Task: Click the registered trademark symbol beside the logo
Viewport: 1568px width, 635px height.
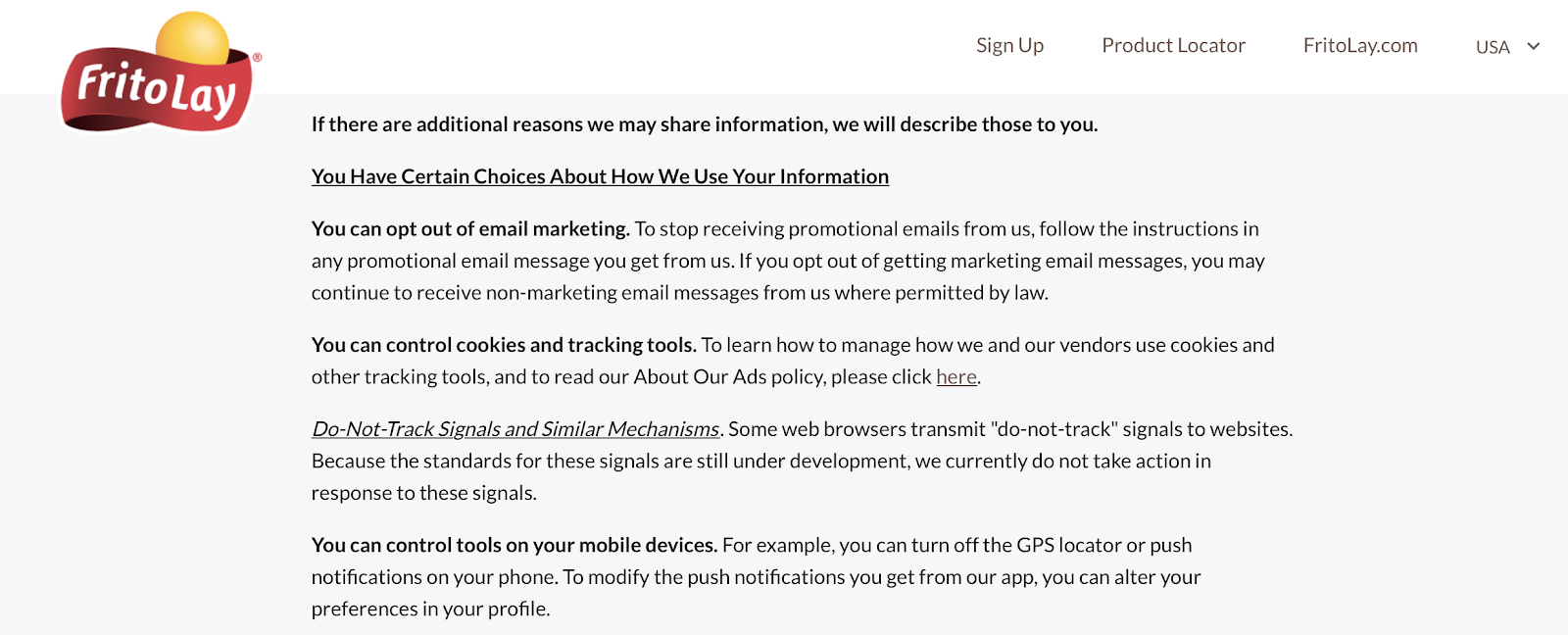Action: click(x=257, y=58)
